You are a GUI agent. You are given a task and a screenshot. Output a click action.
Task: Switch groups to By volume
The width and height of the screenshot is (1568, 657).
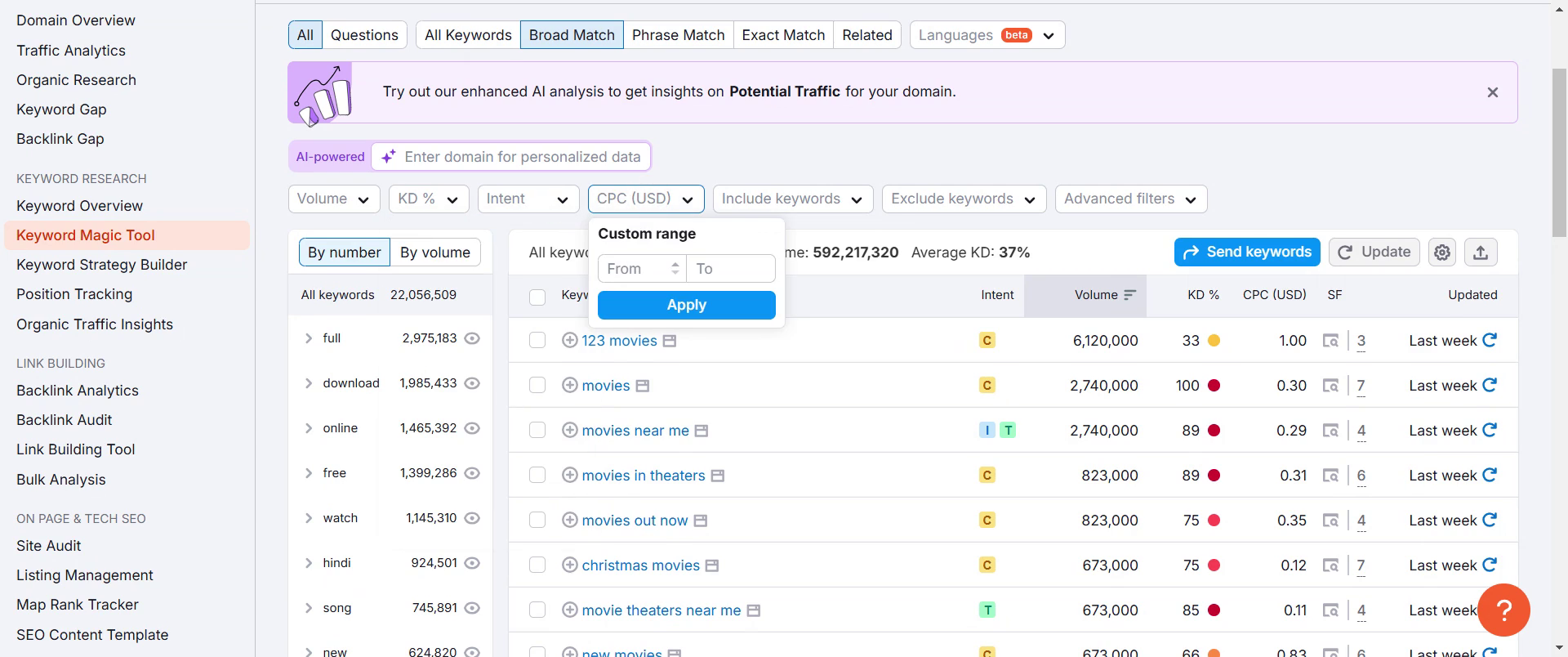(435, 253)
